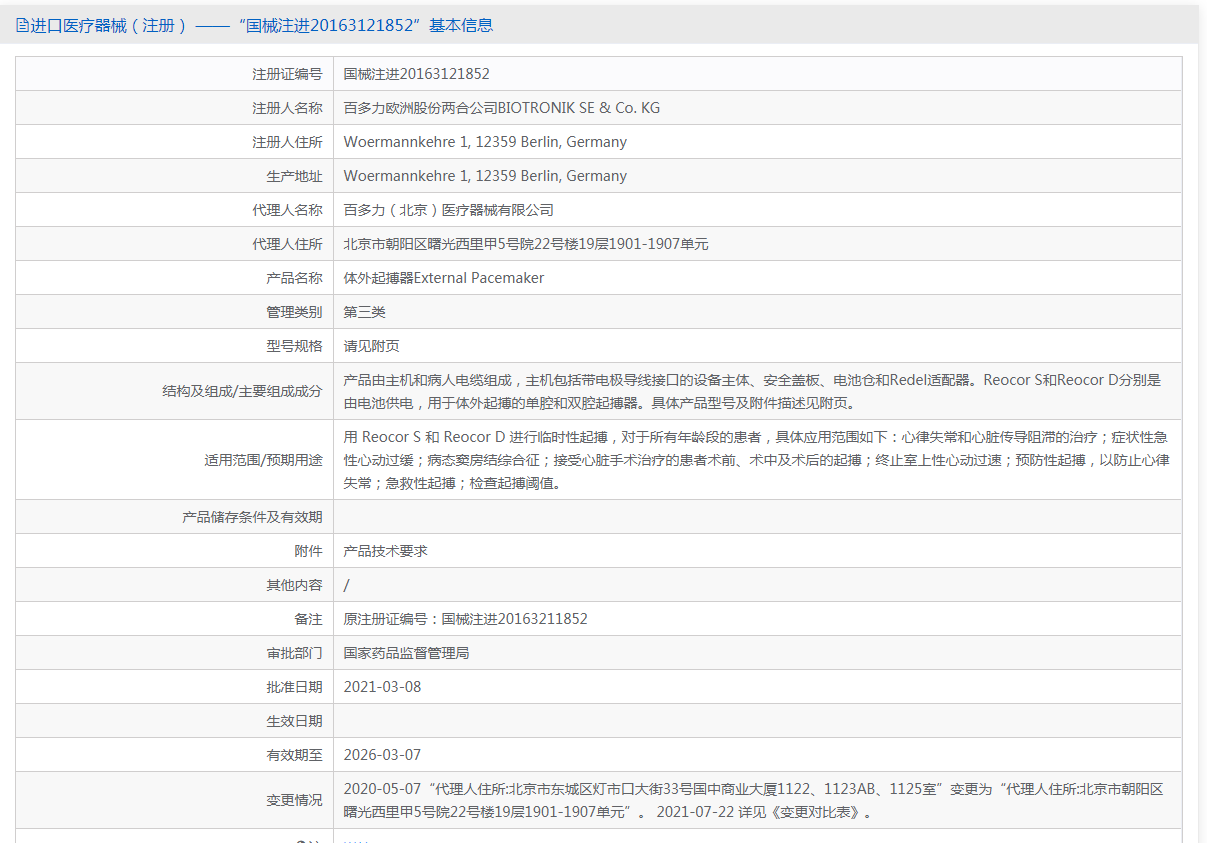The height and width of the screenshot is (843, 1207).
Task: Click the 产品技术要求 attachment value
Action: tap(385, 551)
